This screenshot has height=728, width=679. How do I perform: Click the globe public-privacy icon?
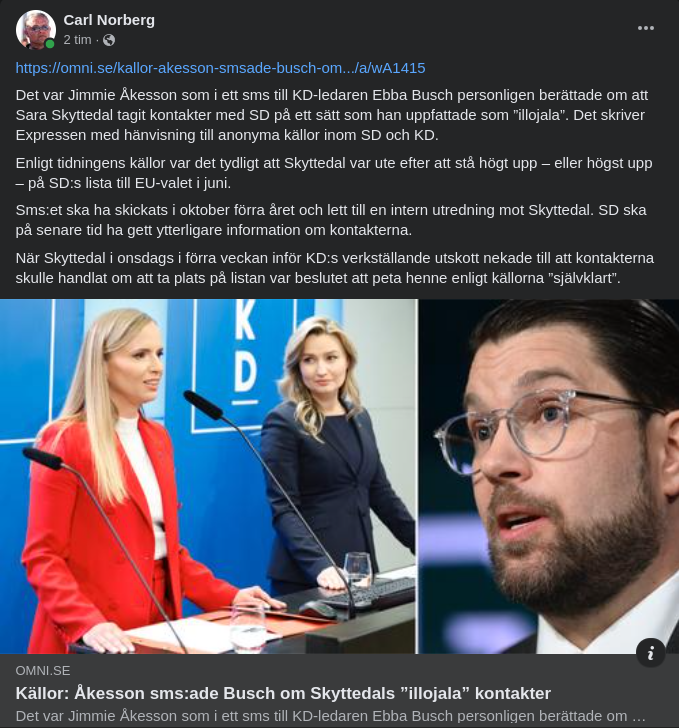click(x=109, y=40)
